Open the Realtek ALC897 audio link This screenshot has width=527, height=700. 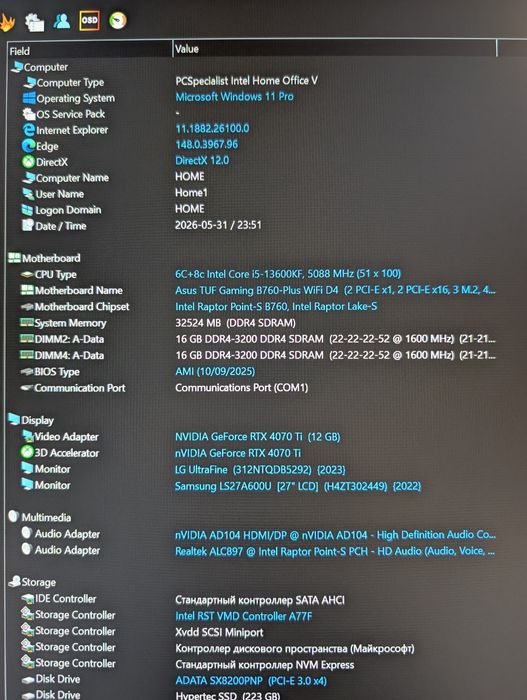coord(335,551)
